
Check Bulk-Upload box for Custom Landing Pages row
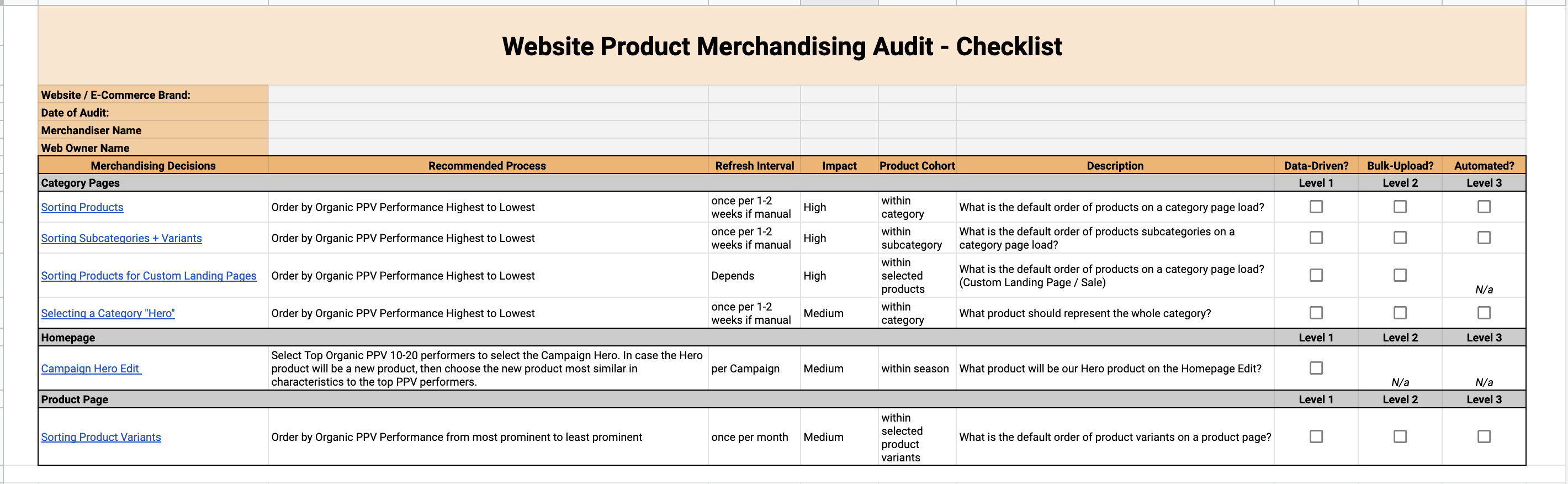1400,275
